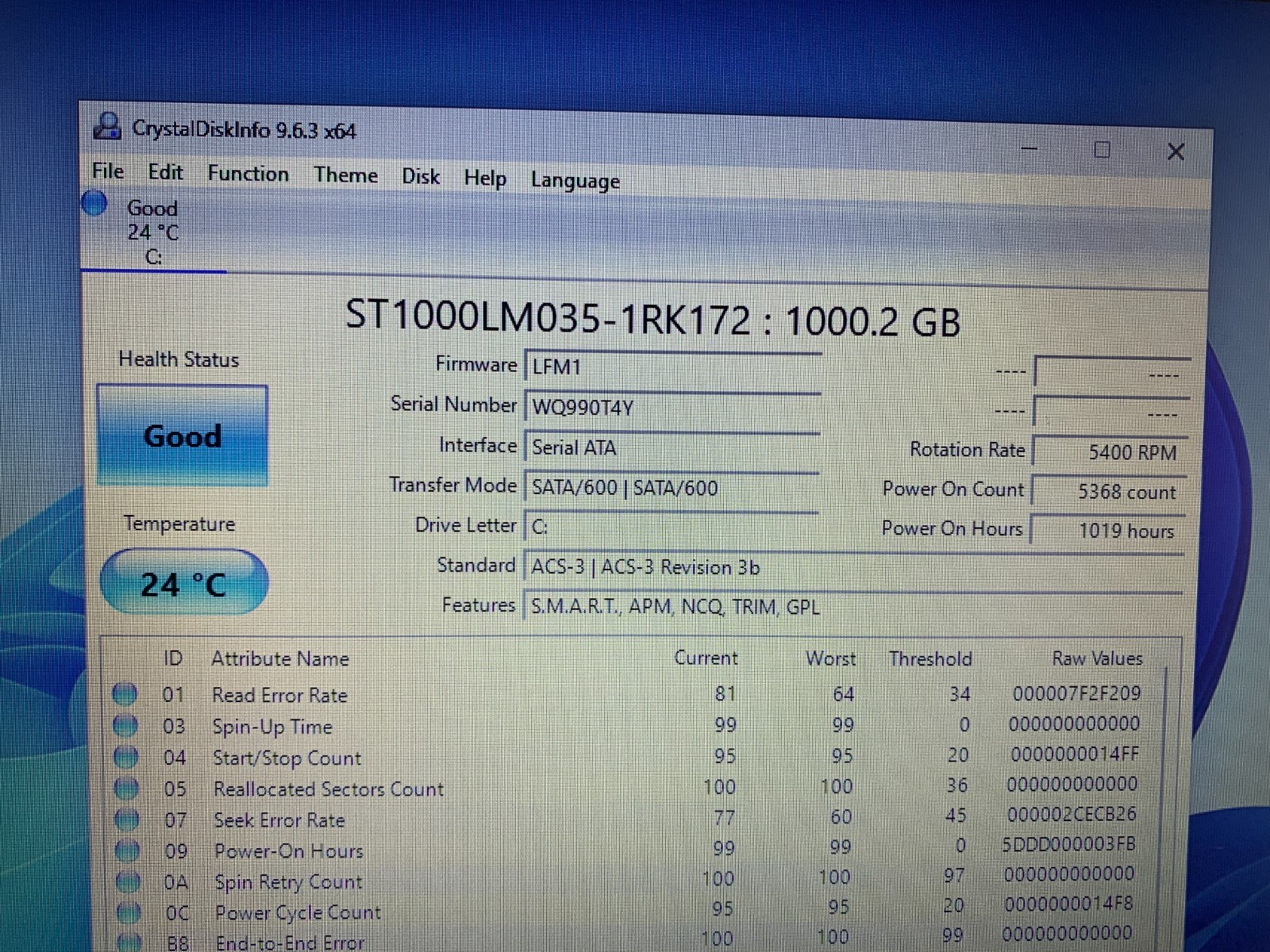Image resolution: width=1270 pixels, height=952 pixels.
Task: Click the Worst column header
Action: pos(831,658)
